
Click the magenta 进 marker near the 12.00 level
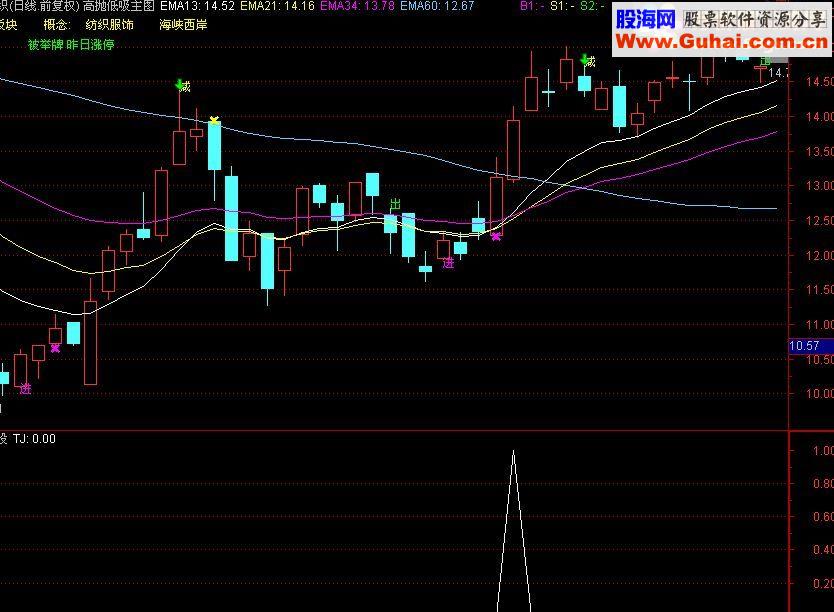tap(448, 263)
